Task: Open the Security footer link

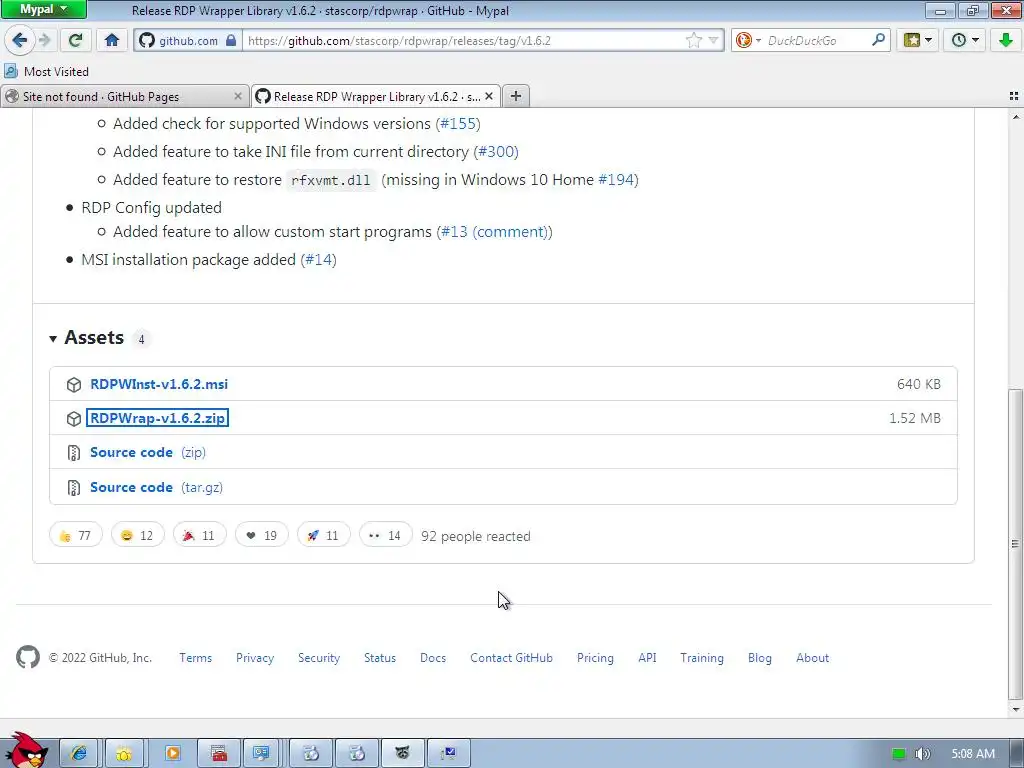Action: [319, 658]
